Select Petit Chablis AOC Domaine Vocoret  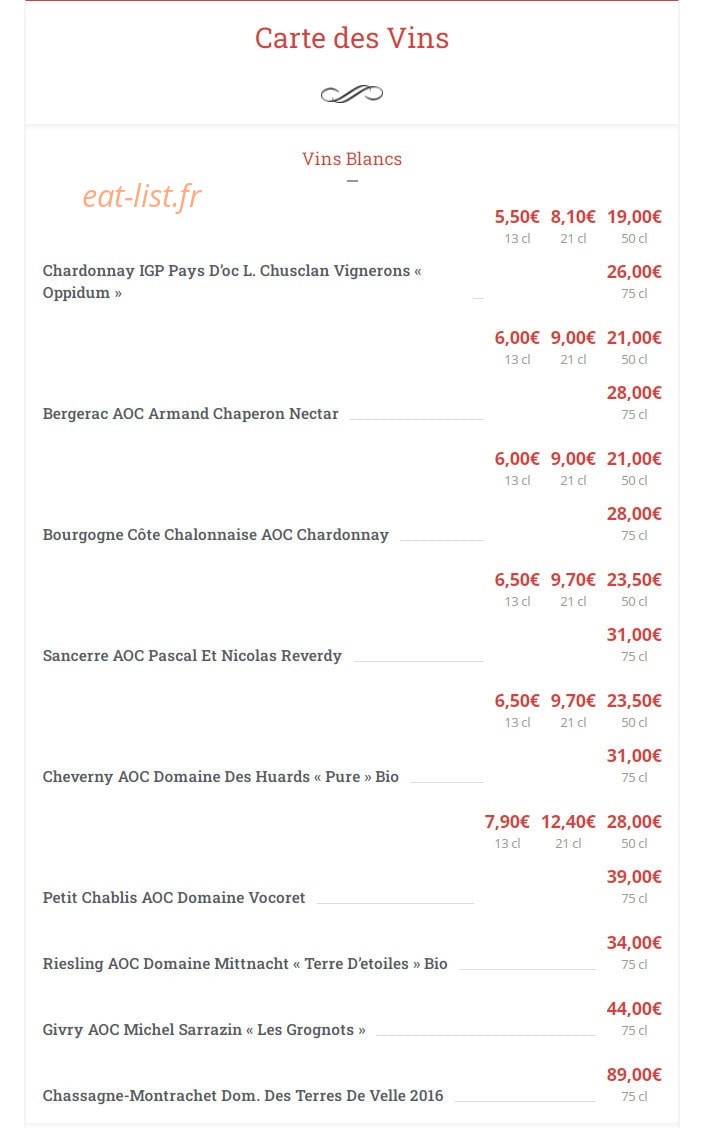point(173,897)
